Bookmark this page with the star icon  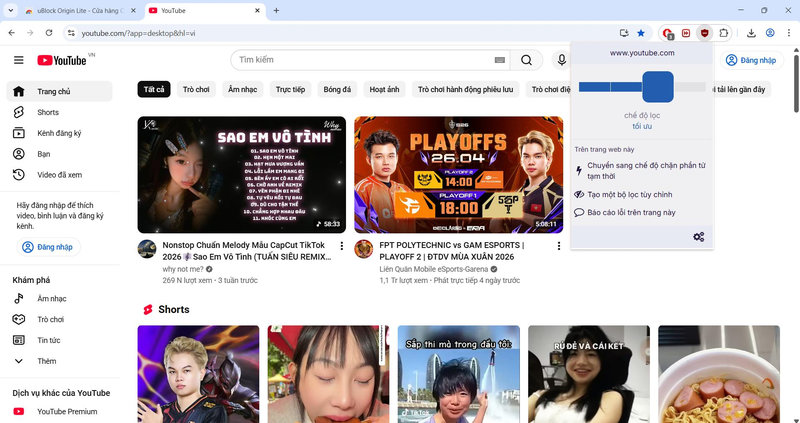click(641, 33)
